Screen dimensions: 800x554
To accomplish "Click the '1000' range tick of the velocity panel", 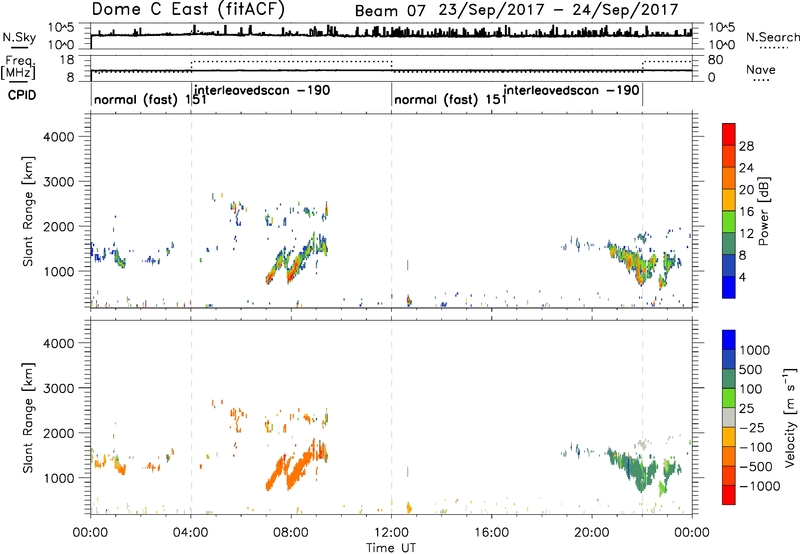I will click(59, 478).
